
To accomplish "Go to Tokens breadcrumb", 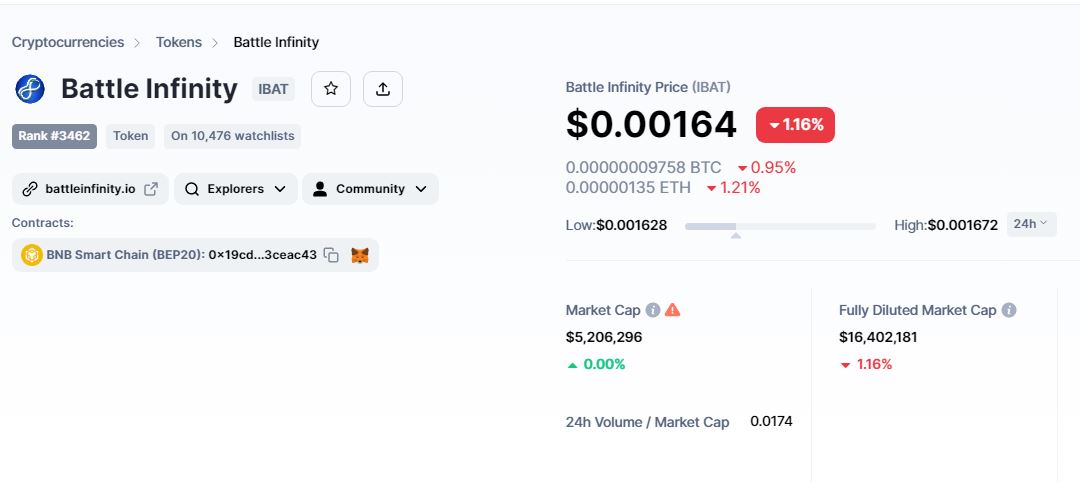I will tap(178, 42).
